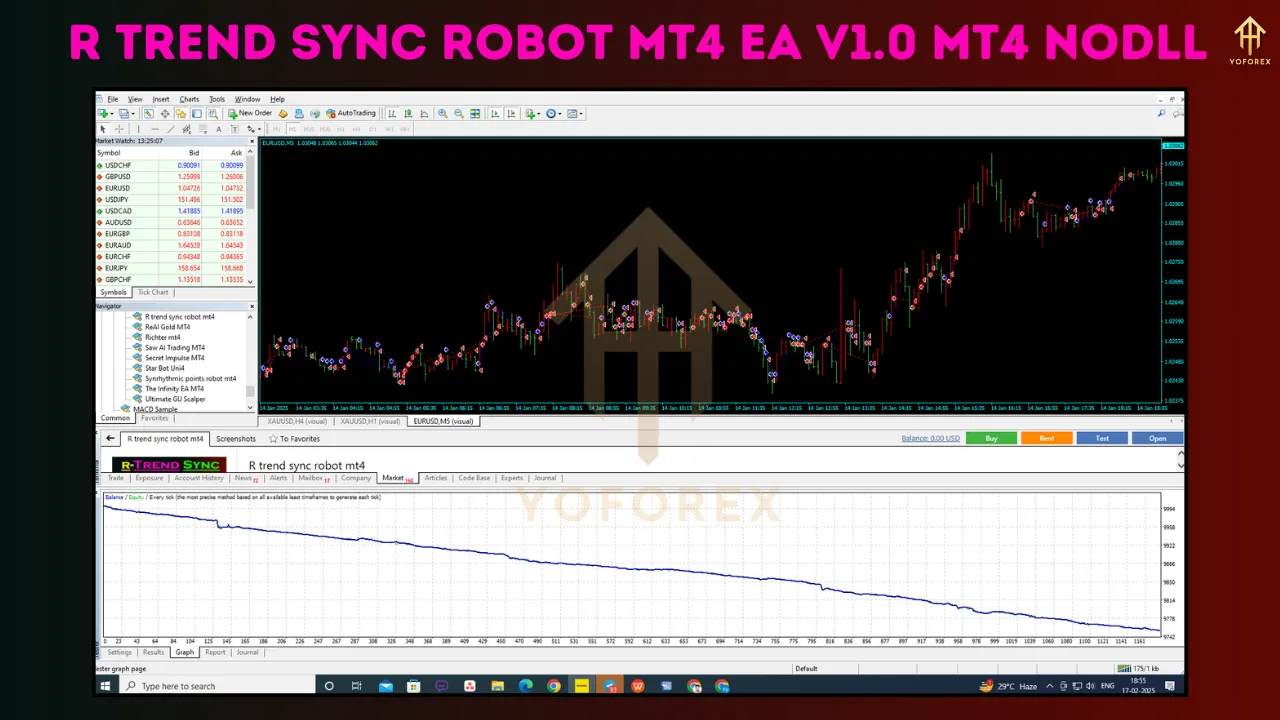The width and height of the screenshot is (1280, 720).
Task: Open the Indicators list dropdown
Action: point(533,113)
